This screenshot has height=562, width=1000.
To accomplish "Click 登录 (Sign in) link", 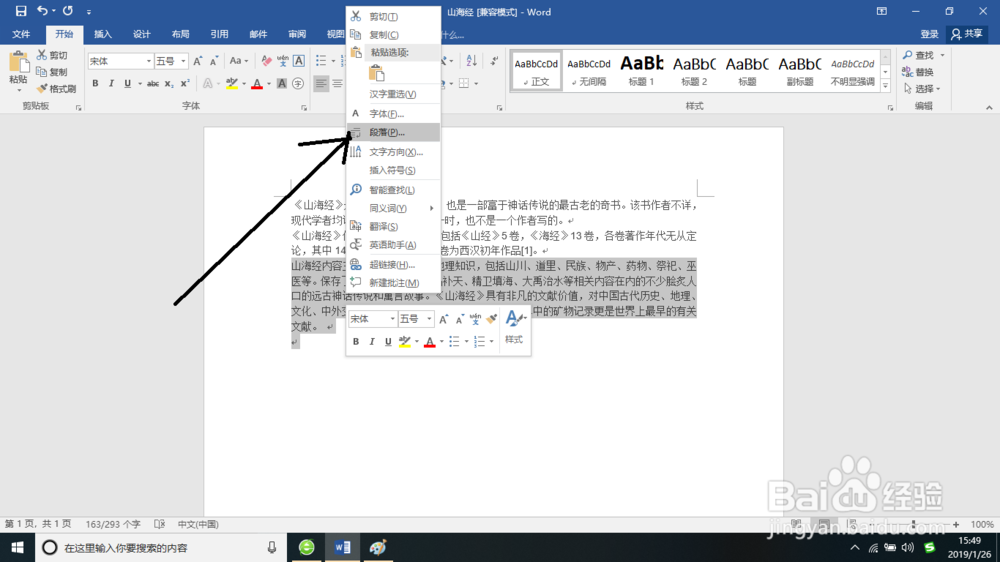I will coord(929,34).
